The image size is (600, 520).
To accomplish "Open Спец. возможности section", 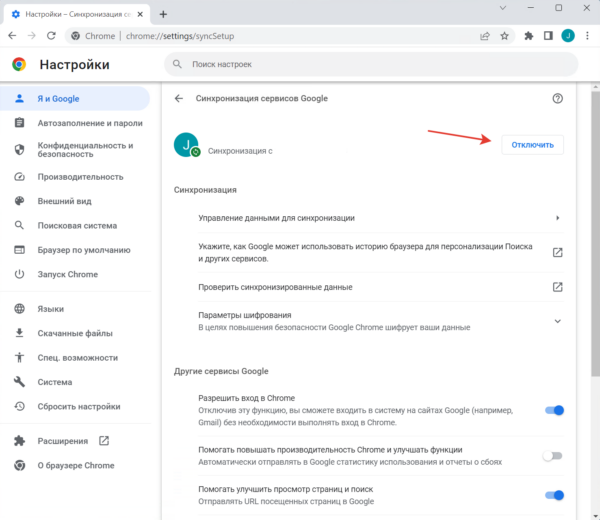I will [x=75, y=358].
